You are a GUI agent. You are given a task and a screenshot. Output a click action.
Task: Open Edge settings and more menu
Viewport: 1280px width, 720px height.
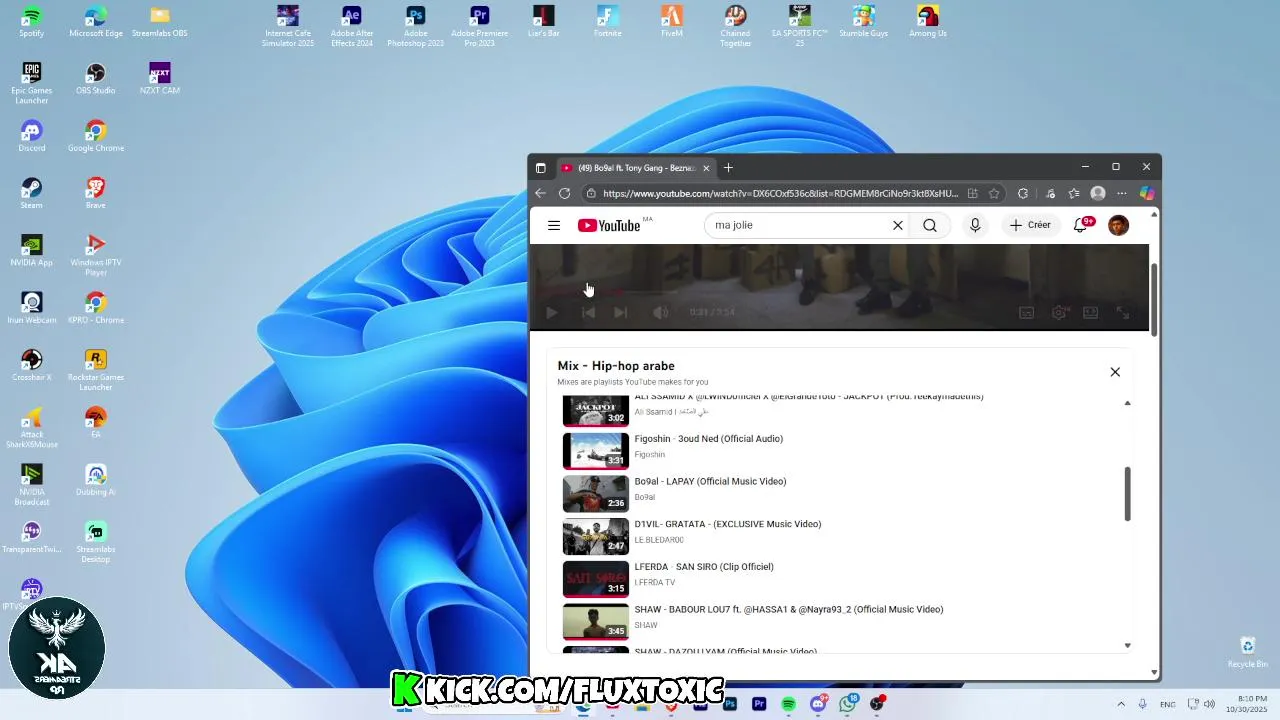(1122, 193)
